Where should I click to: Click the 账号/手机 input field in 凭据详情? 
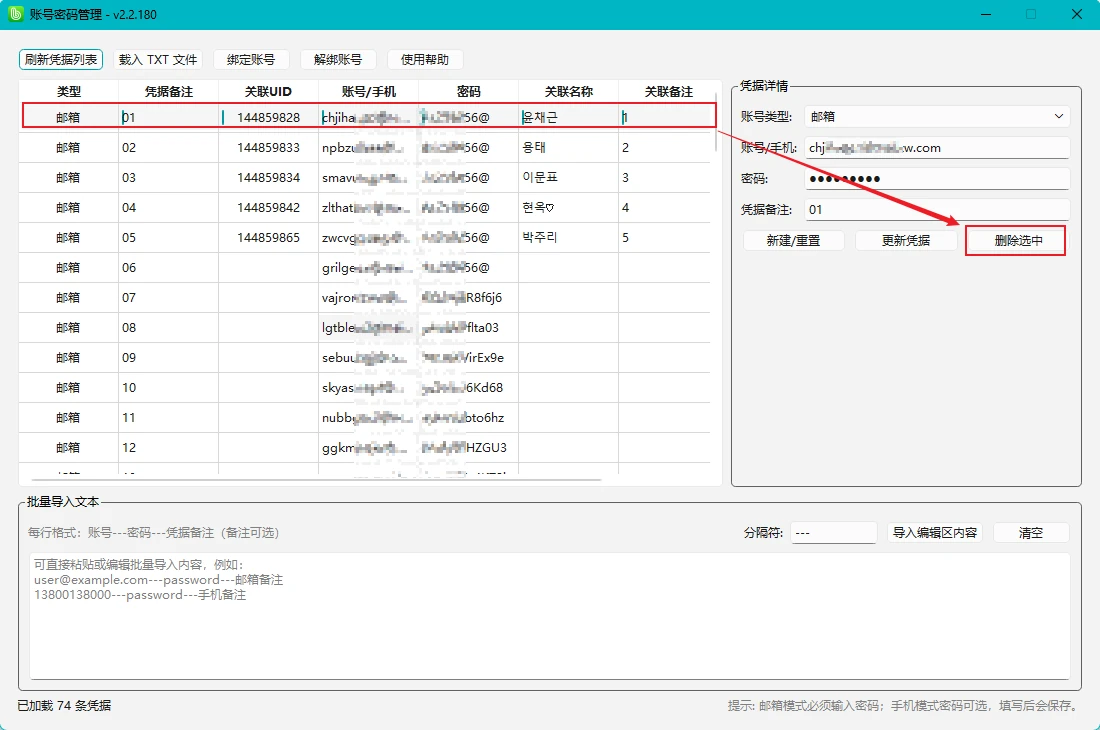(x=937, y=147)
